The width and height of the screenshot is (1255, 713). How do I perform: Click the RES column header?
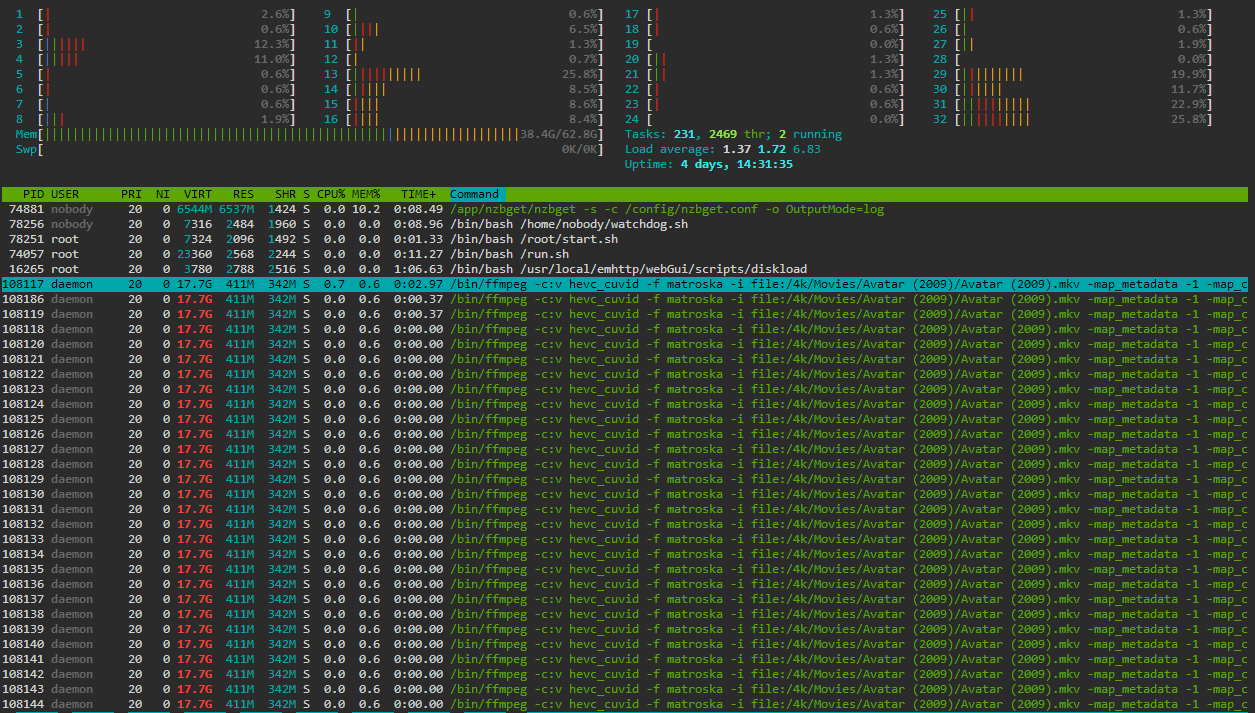[x=243, y=194]
